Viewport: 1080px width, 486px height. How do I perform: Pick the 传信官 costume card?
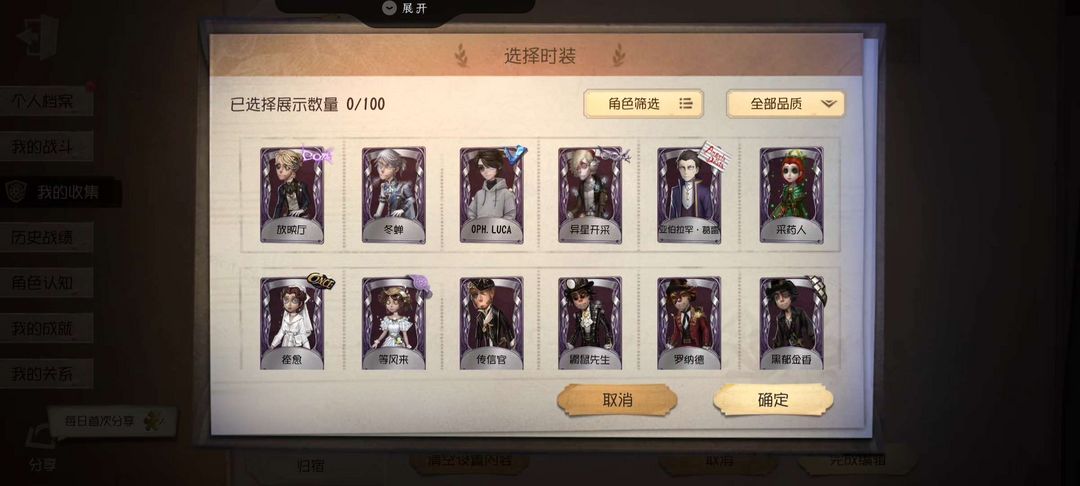coord(491,324)
